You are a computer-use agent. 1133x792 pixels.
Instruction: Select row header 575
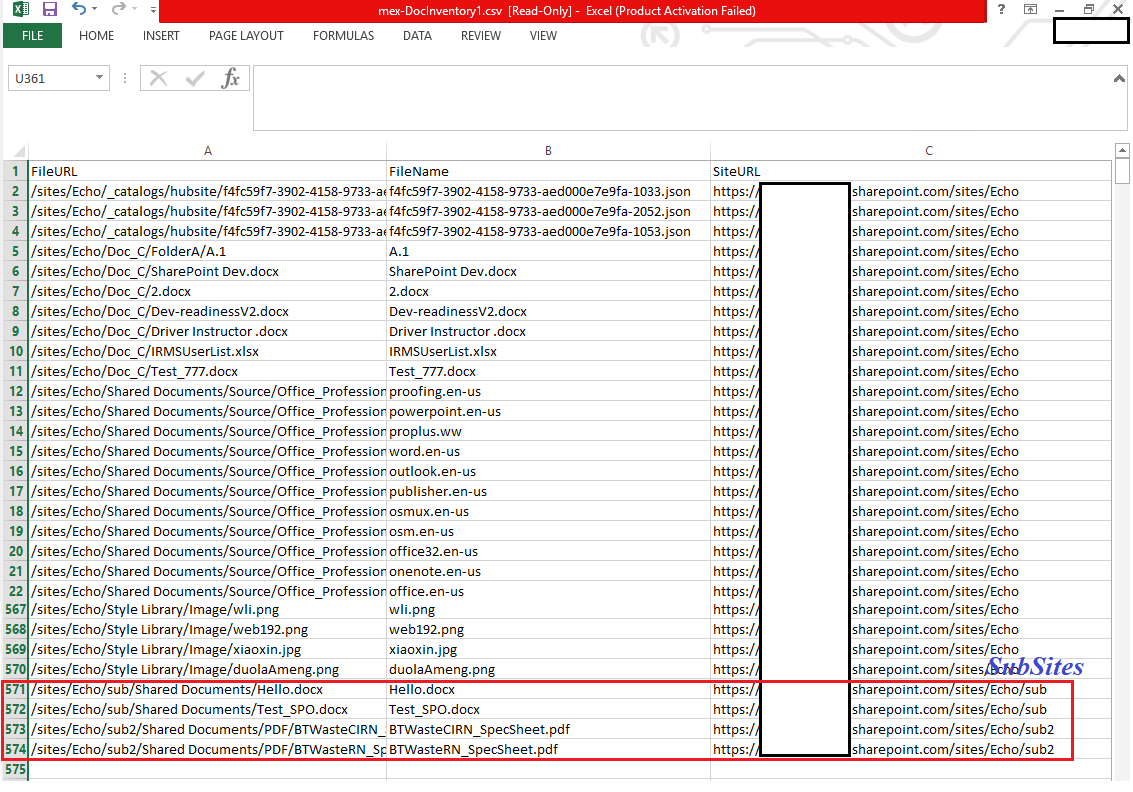coord(15,770)
